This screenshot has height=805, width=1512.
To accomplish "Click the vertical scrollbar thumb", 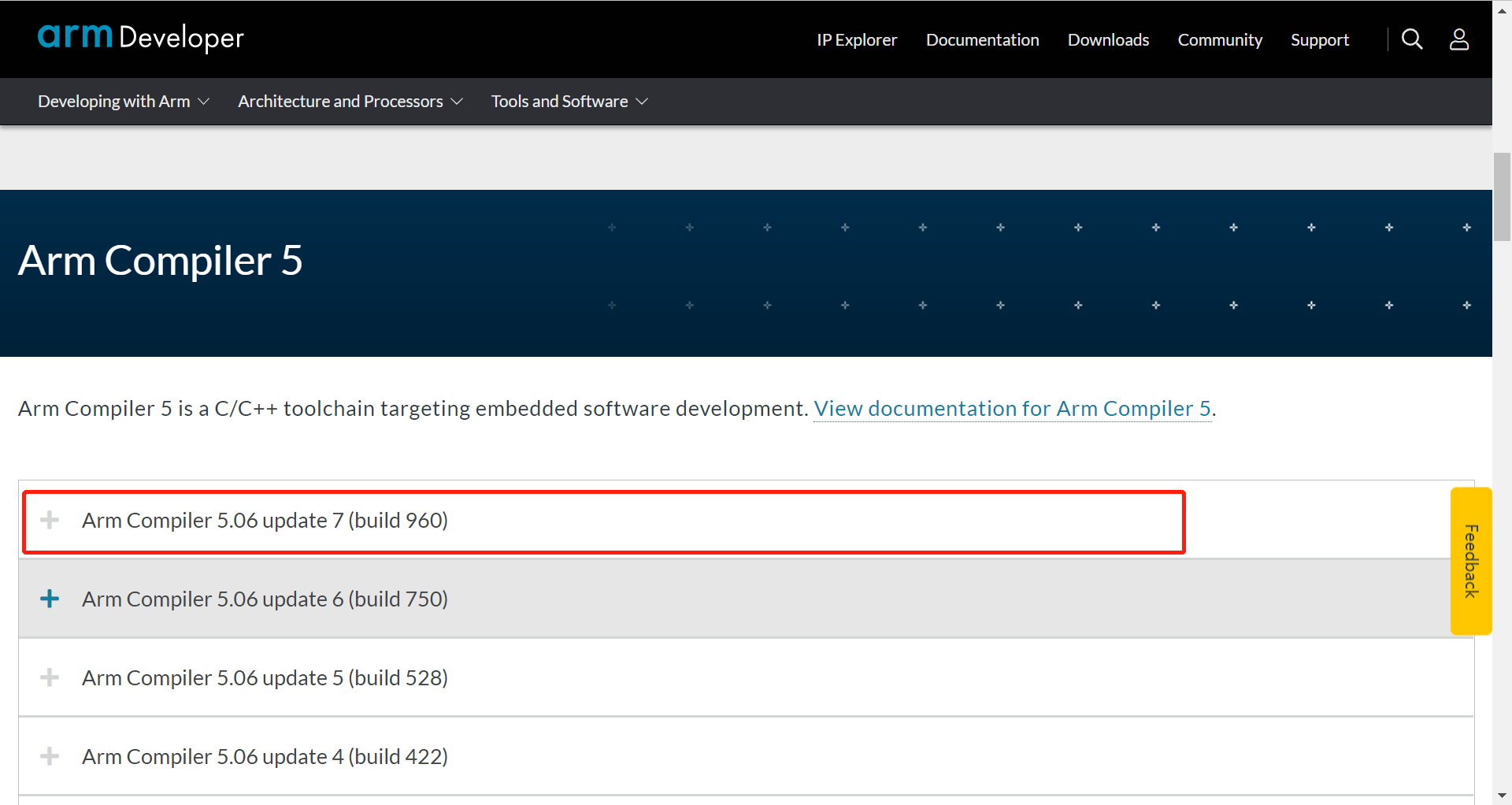I will (x=1502, y=197).
